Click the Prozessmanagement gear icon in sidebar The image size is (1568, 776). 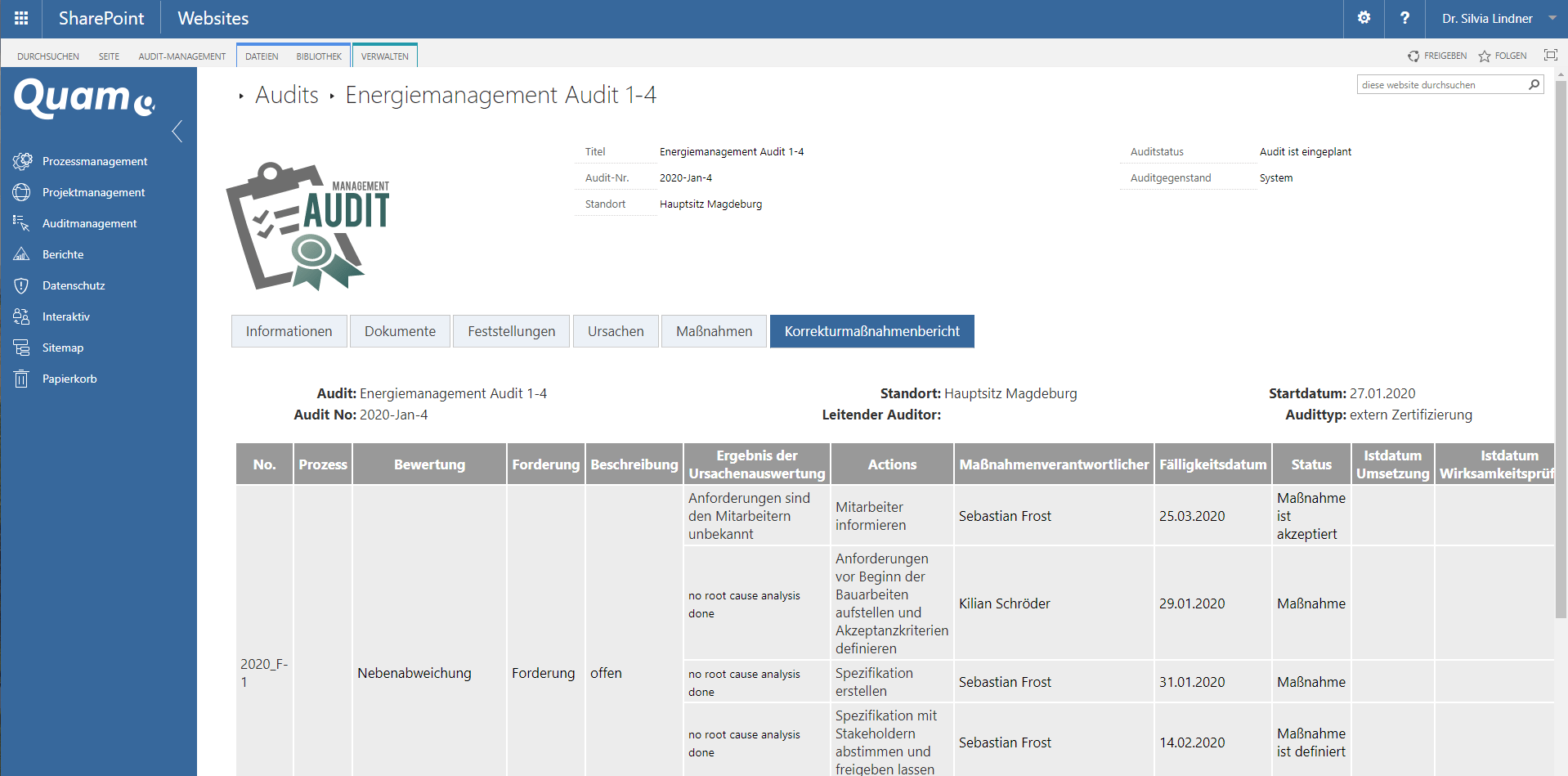click(x=22, y=162)
